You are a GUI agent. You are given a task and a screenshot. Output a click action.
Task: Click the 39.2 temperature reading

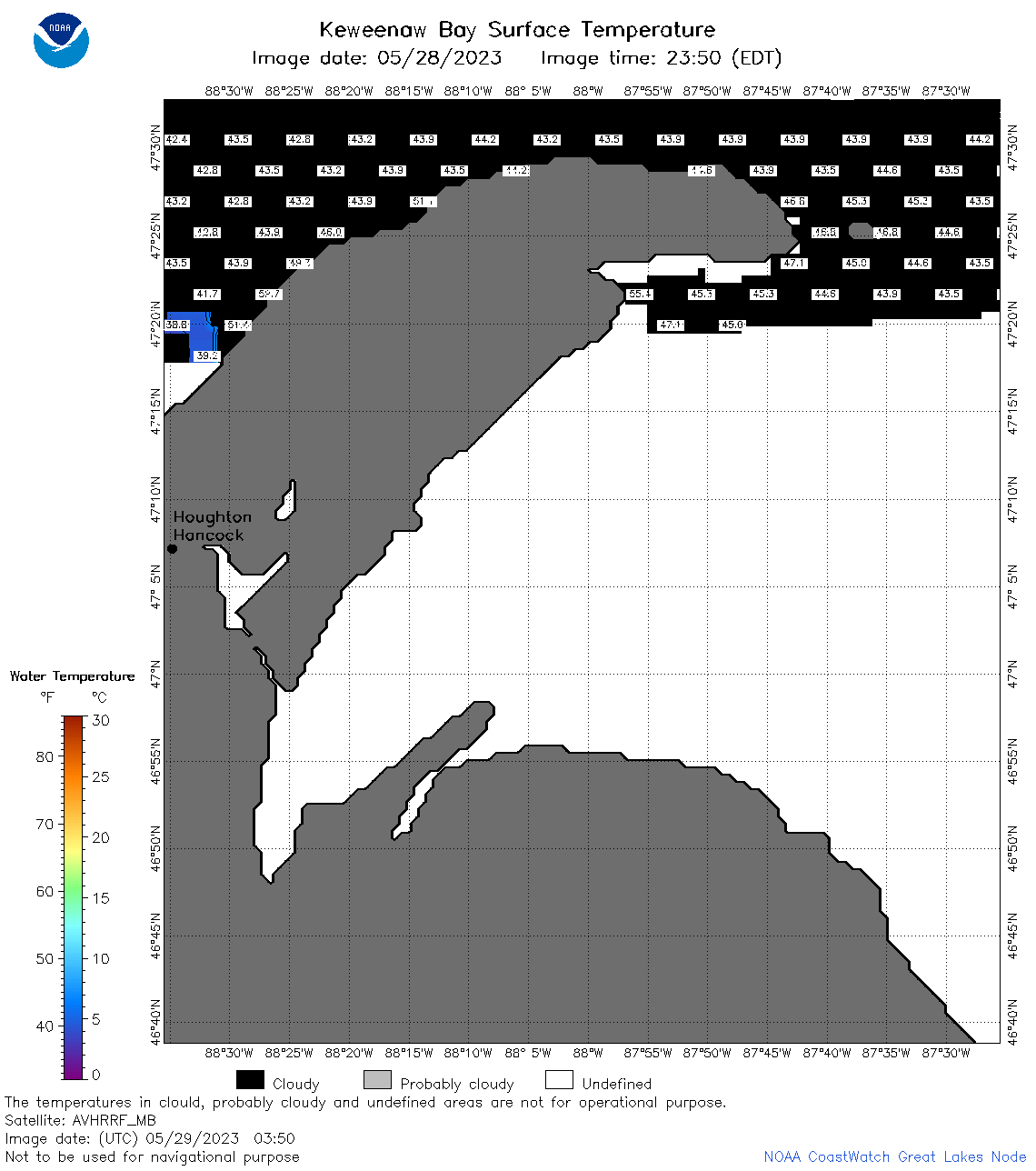(x=207, y=355)
